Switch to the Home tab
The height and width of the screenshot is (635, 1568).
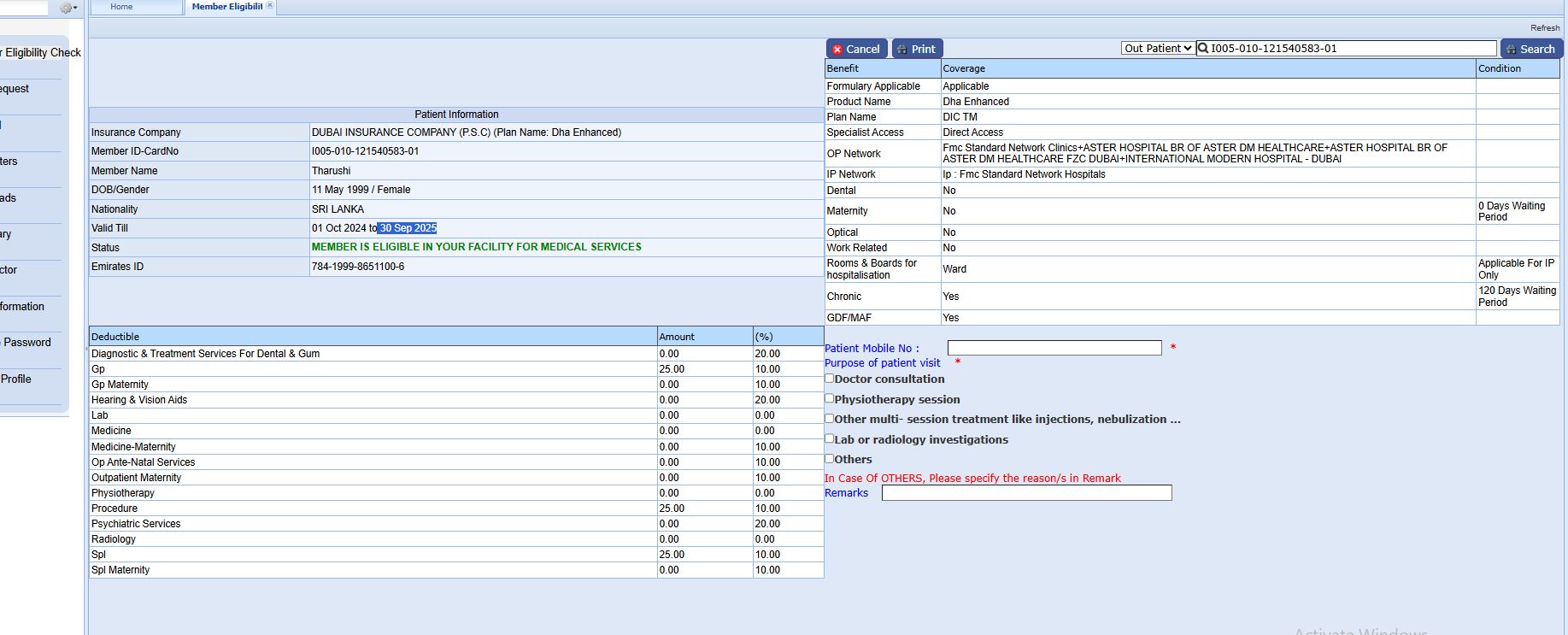[122, 7]
